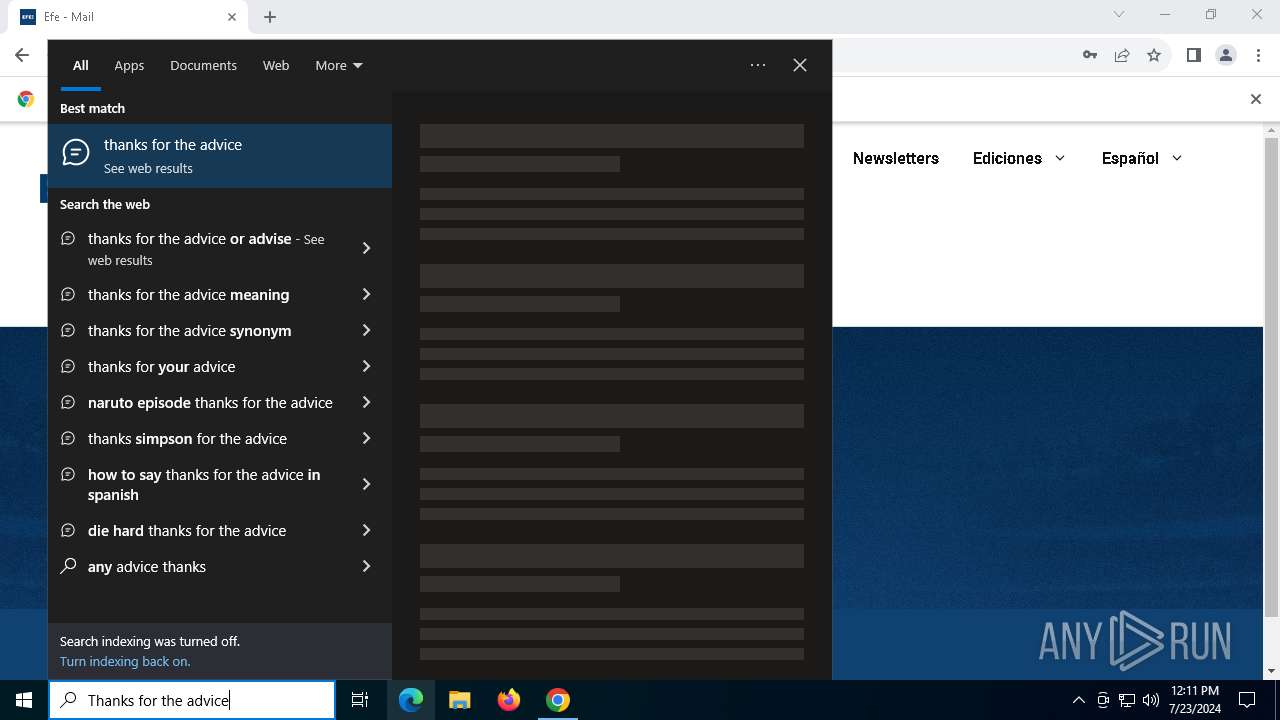1280x720 pixels.
Task: Switch to the Web search tab
Action: (x=276, y=65)
